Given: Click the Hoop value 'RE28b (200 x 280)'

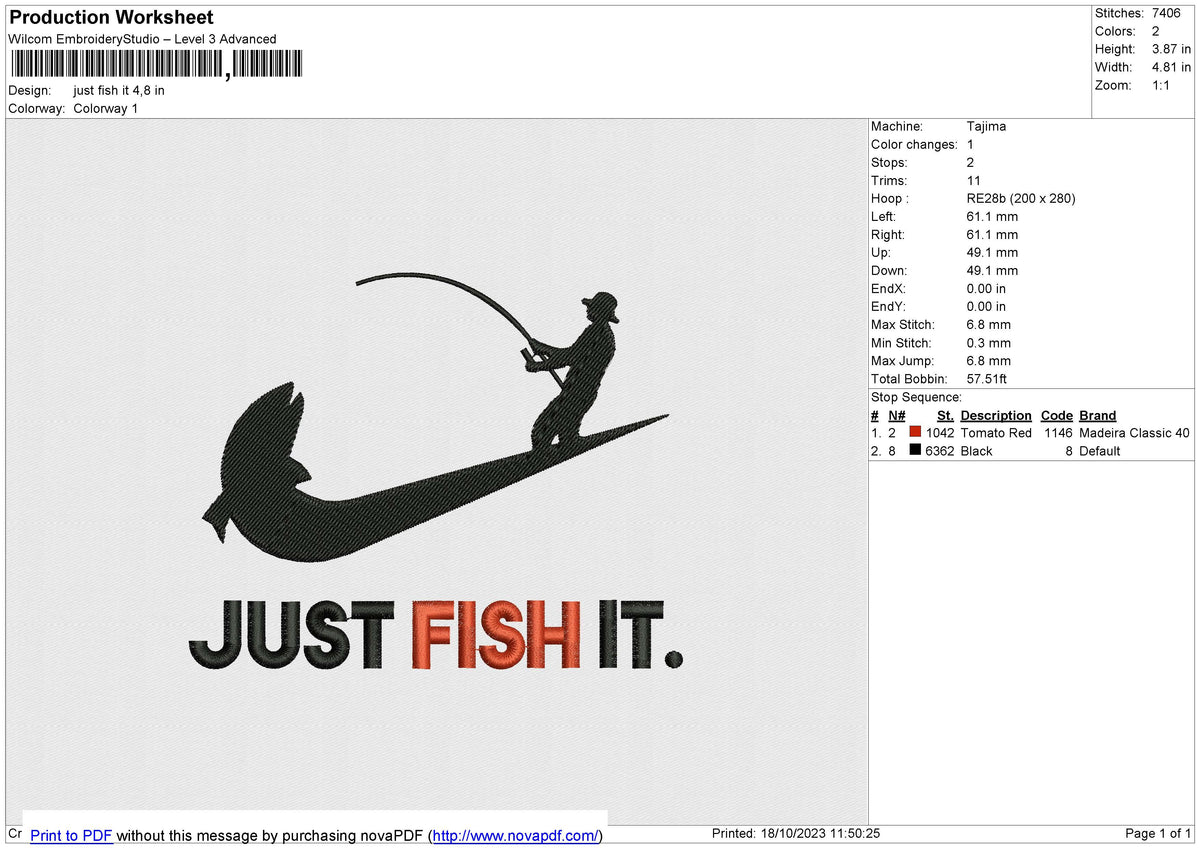Looking at the screenshot, I should click(1021, 199).
